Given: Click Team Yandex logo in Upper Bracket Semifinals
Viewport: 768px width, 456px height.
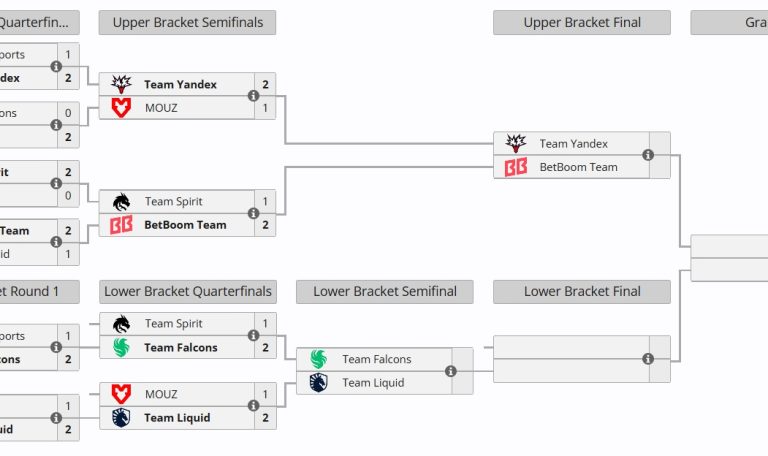Looking at the screenshot, I should click(x=121, y=85).
